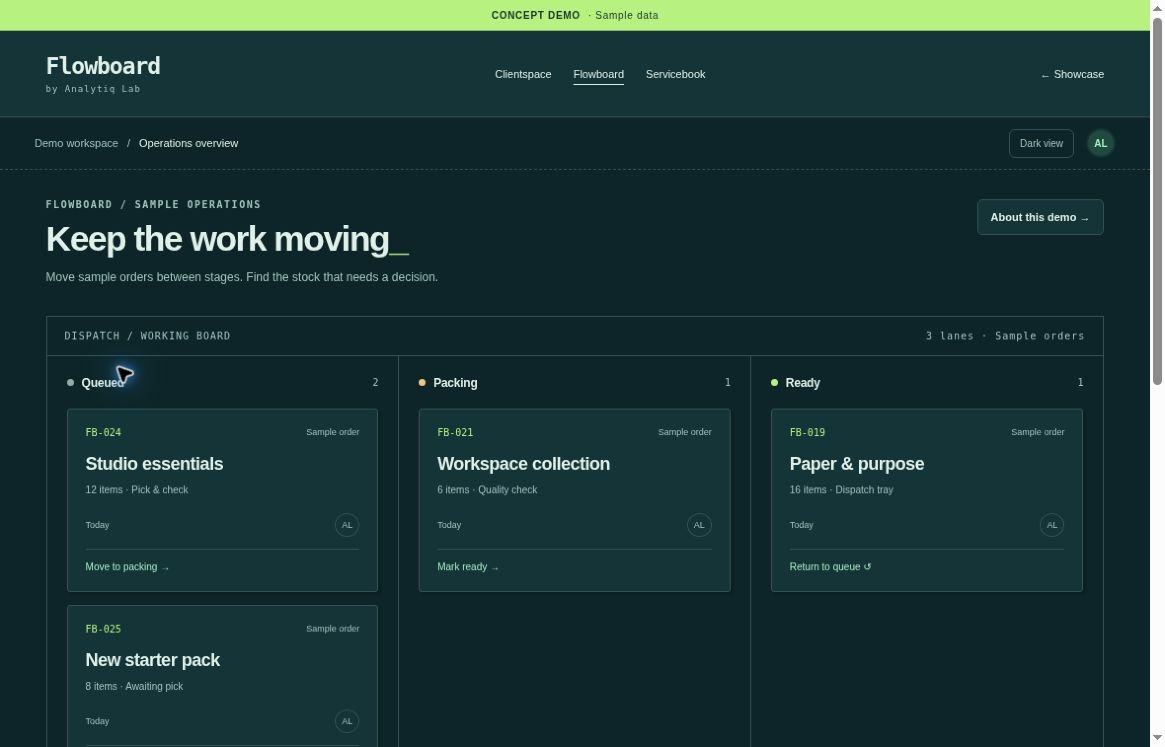This screenshot has height=747, width=1165.
Task: Click the green status dot beside Ready
Action: click(x=774, y=383)
